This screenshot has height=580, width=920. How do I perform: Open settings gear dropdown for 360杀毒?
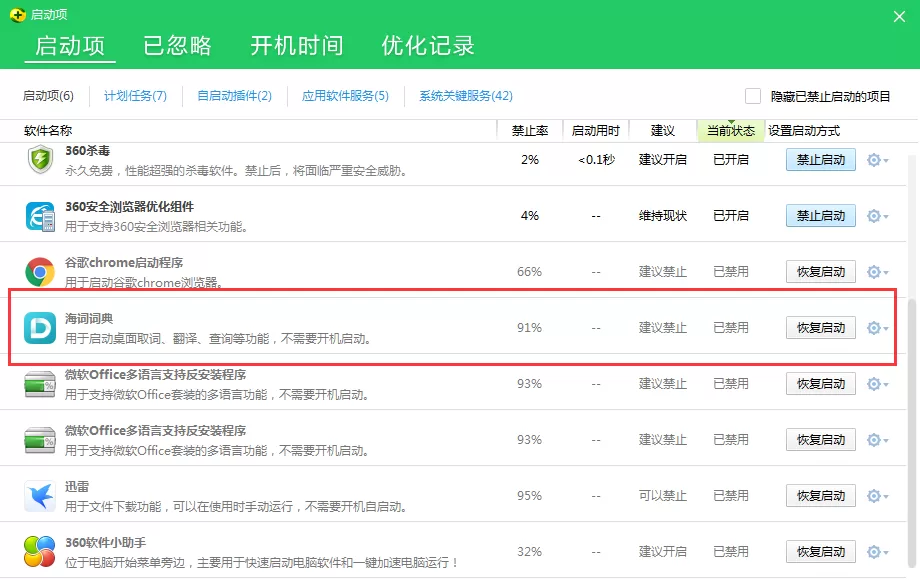877,160
